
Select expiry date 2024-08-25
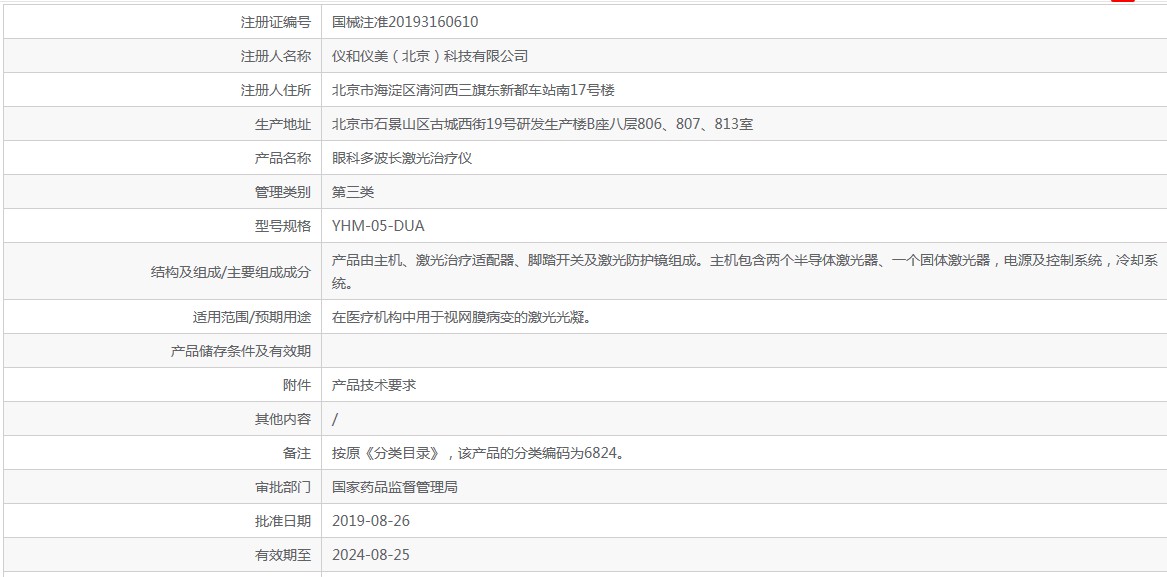coord(371,555)
